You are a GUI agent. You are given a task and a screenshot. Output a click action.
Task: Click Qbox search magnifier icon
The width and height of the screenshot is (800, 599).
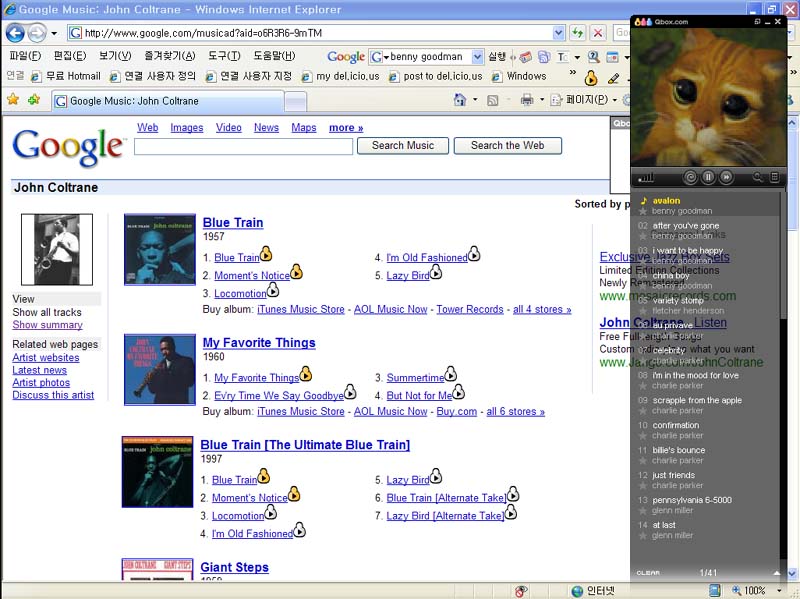tap(758, 177)
